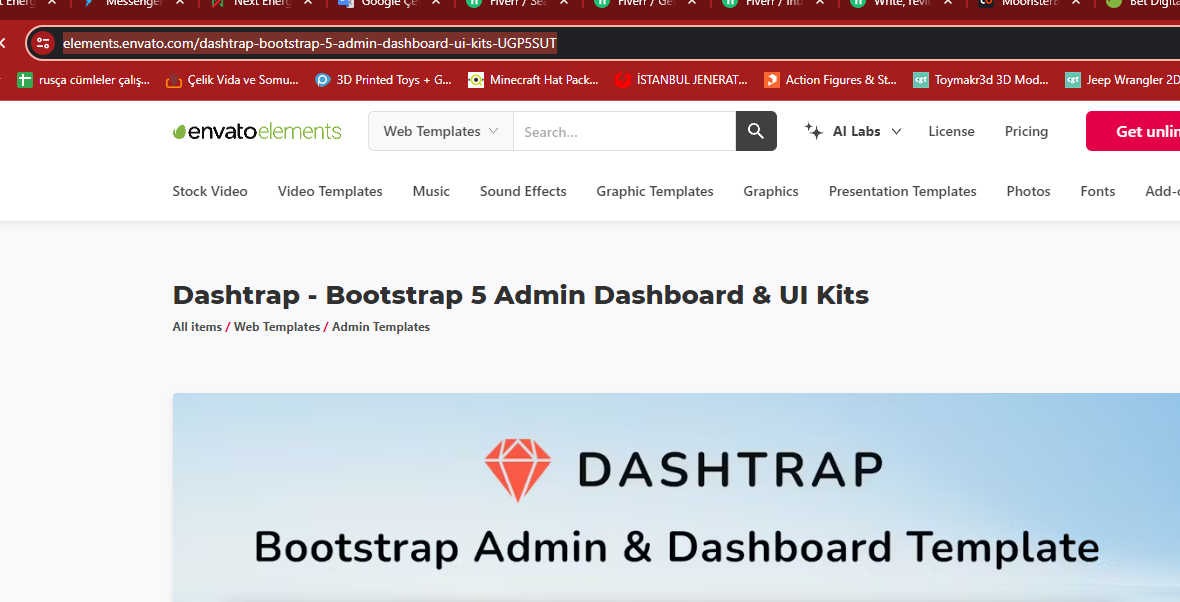Open the 'İSTANBUL JENERAT...' bookmark
This screenshot has width=1180, height=602.
(681, 80)
